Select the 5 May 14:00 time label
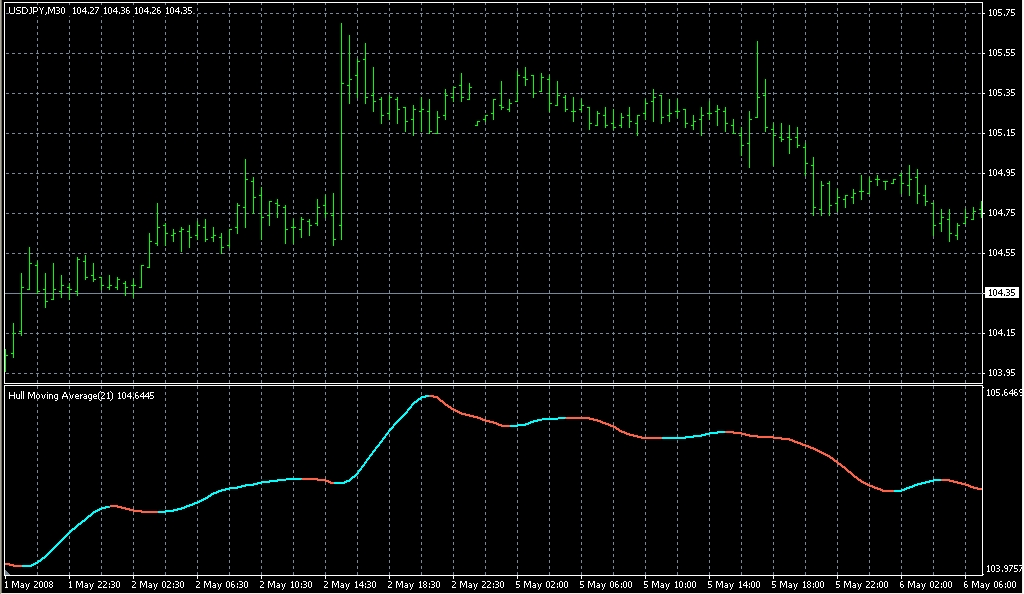 point(733,584)
